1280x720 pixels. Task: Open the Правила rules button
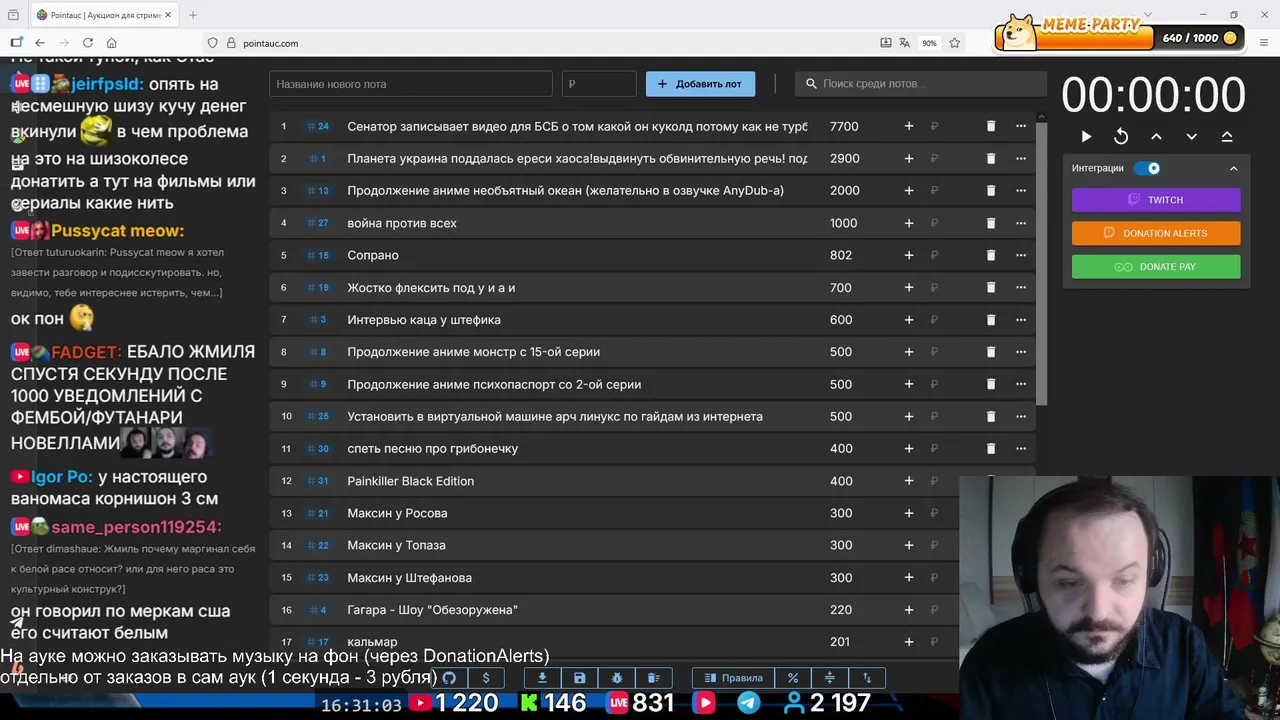click(x=734, y=678)
